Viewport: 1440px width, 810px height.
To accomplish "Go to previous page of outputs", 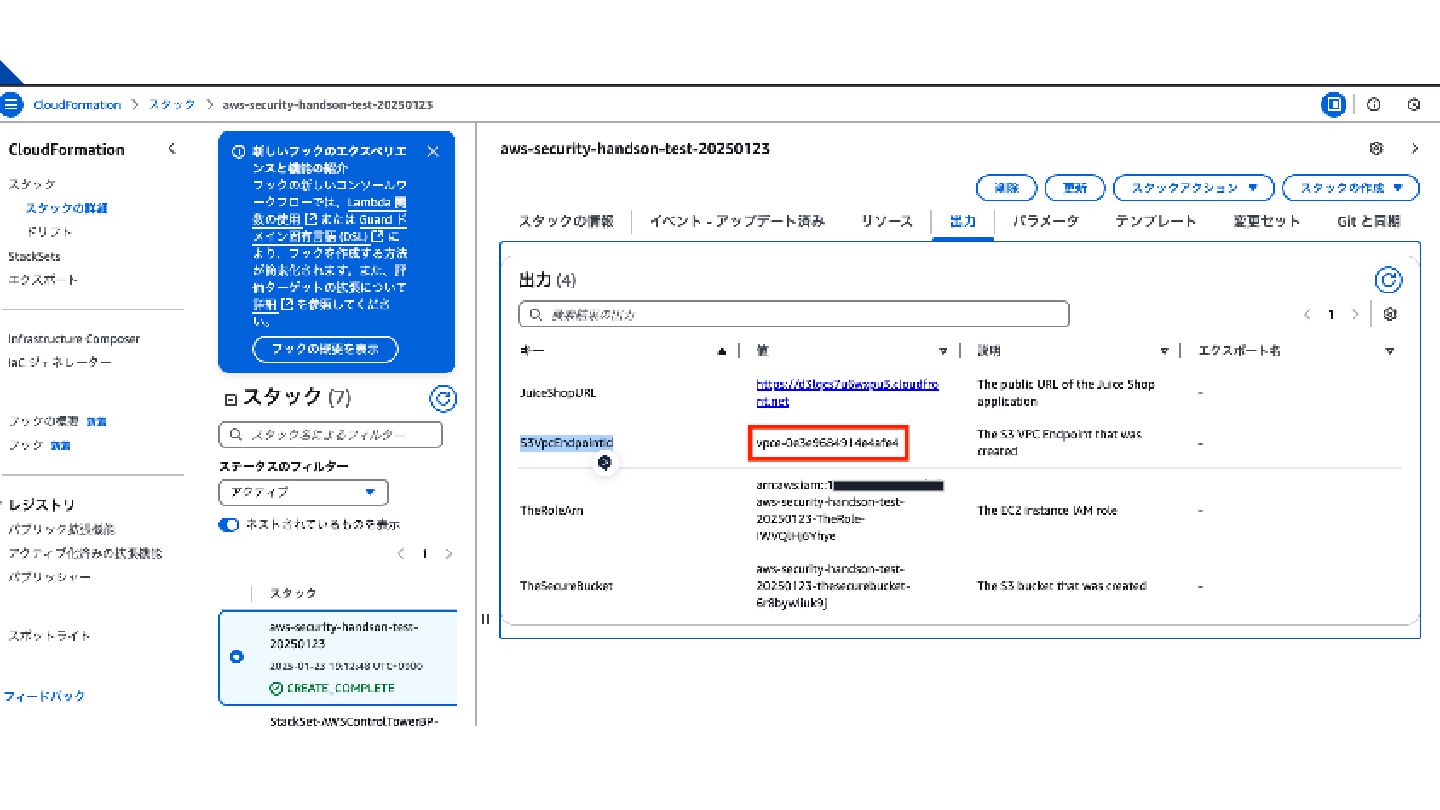I will [1307, 314].
